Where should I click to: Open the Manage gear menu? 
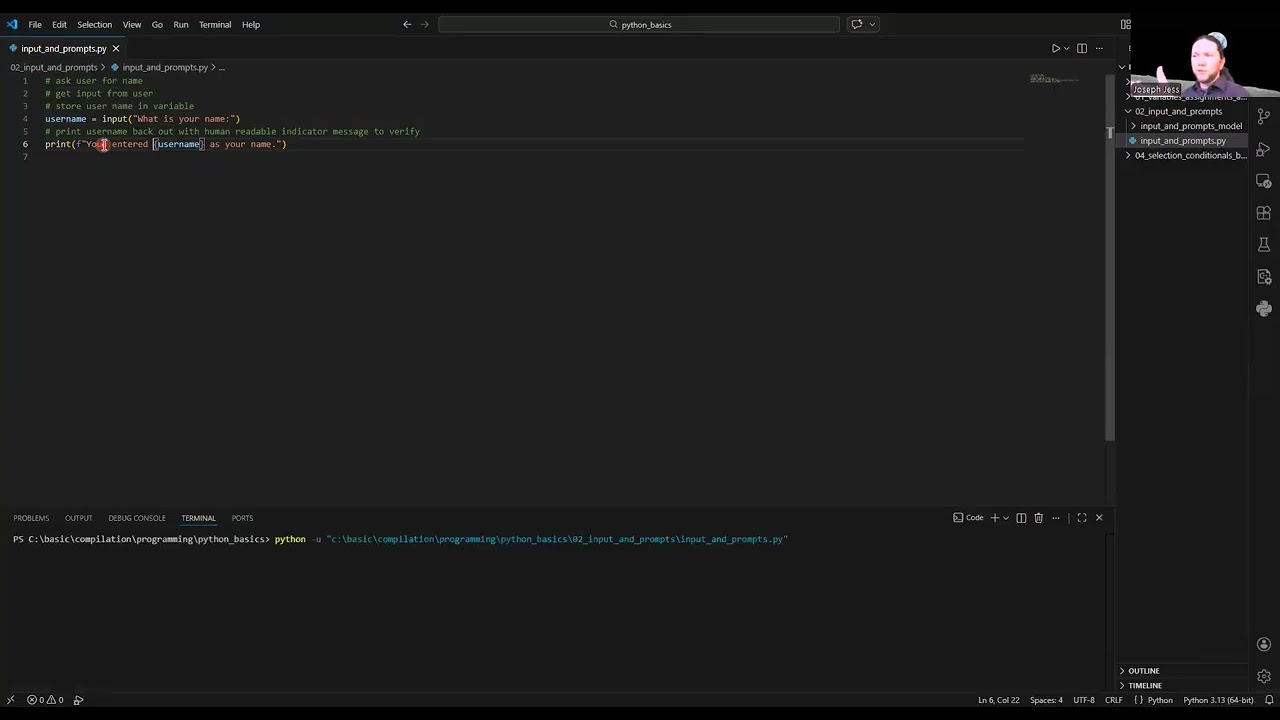tap(1264, 676)
